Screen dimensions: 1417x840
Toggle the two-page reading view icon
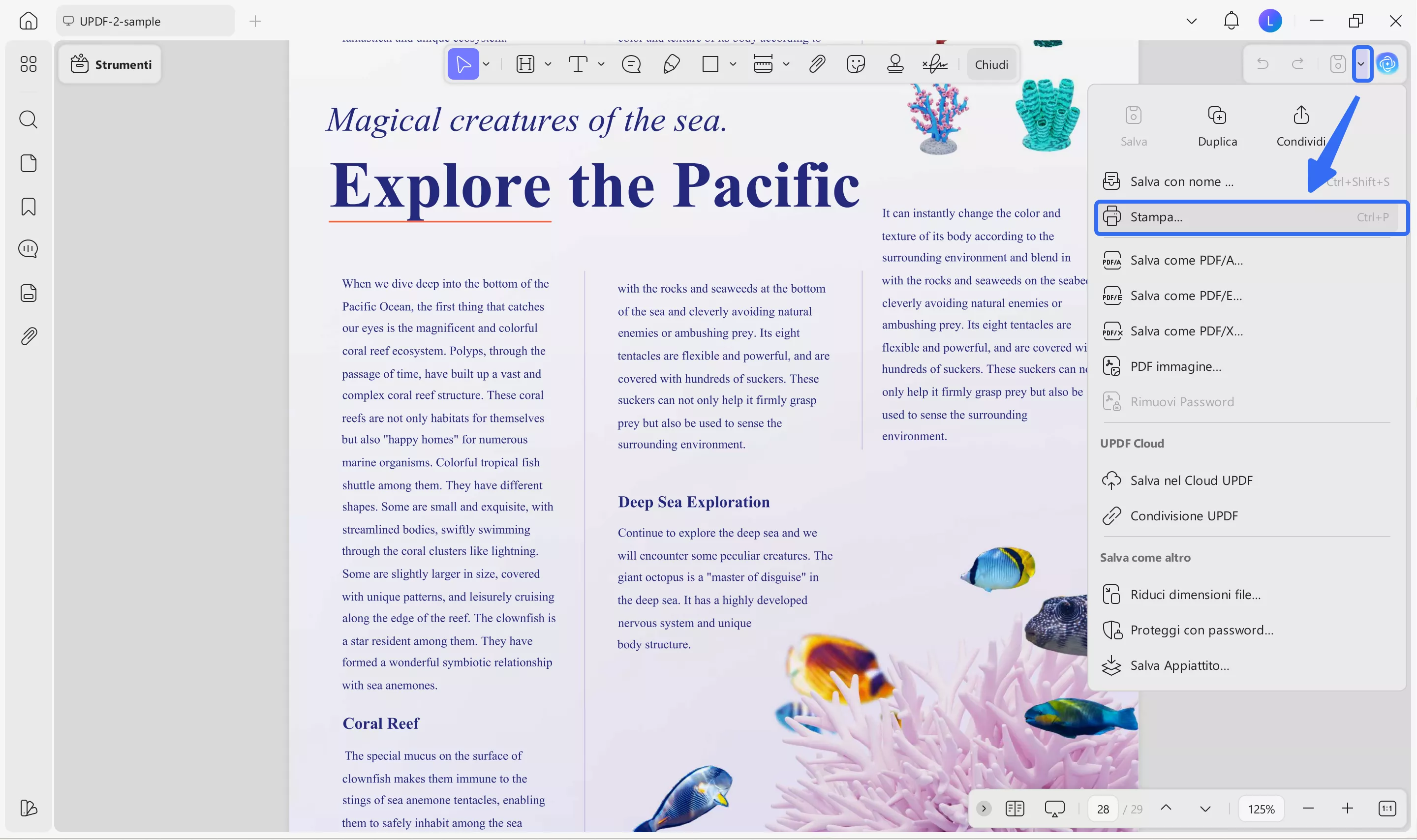click(x=1015, y=809)
